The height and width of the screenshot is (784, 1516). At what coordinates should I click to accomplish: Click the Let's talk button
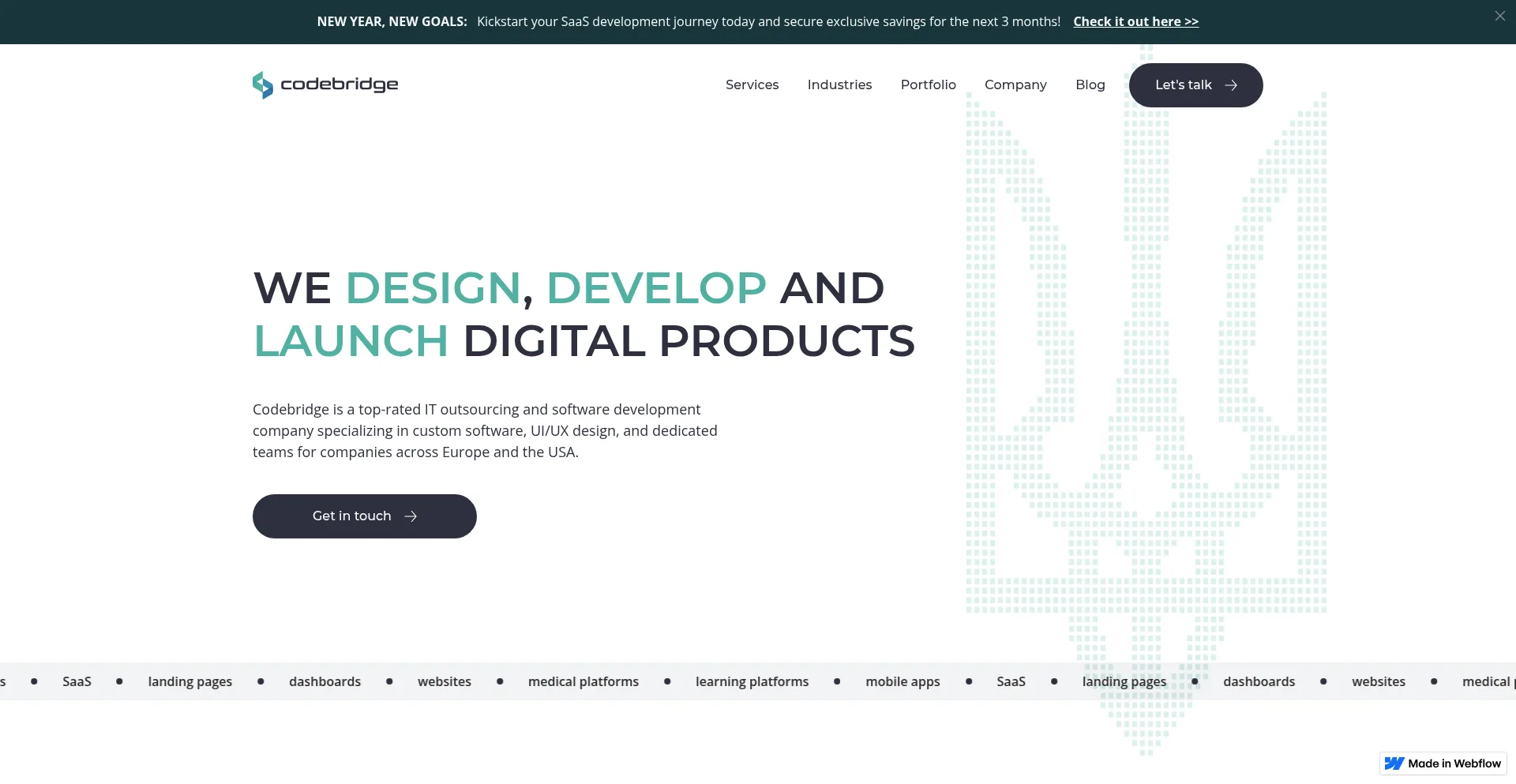tap(1195, 84)
